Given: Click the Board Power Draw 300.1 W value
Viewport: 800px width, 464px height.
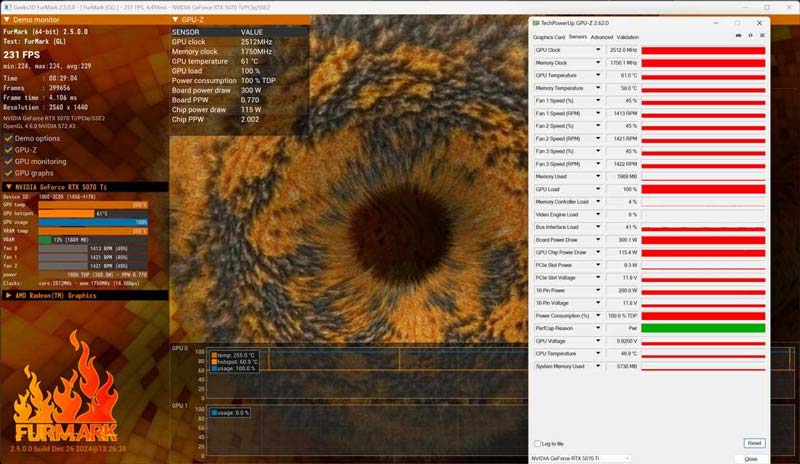Looking at the screenshot, I should click(622, 239).
